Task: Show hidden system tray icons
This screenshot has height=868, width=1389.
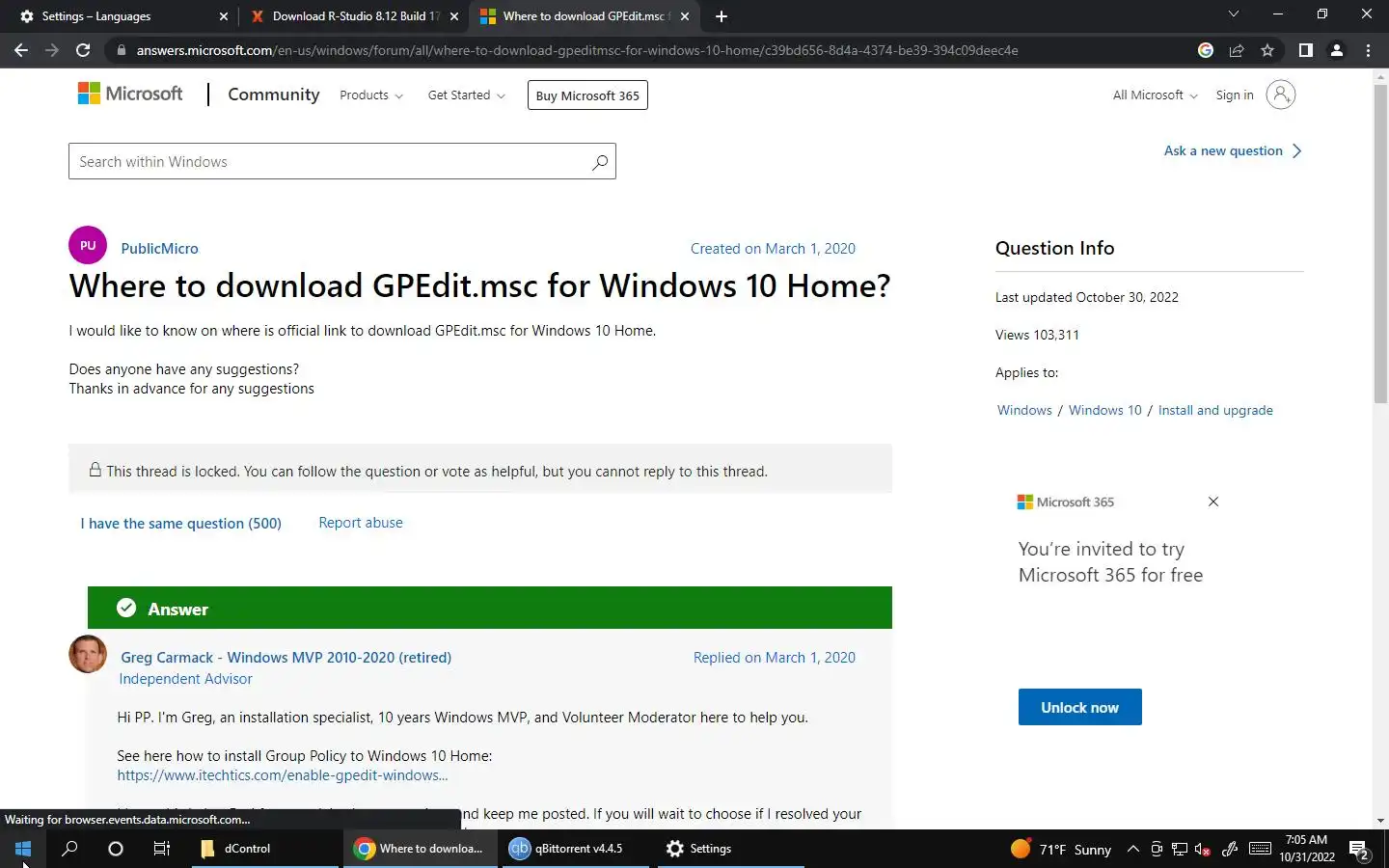Action: pos(1133,849)
